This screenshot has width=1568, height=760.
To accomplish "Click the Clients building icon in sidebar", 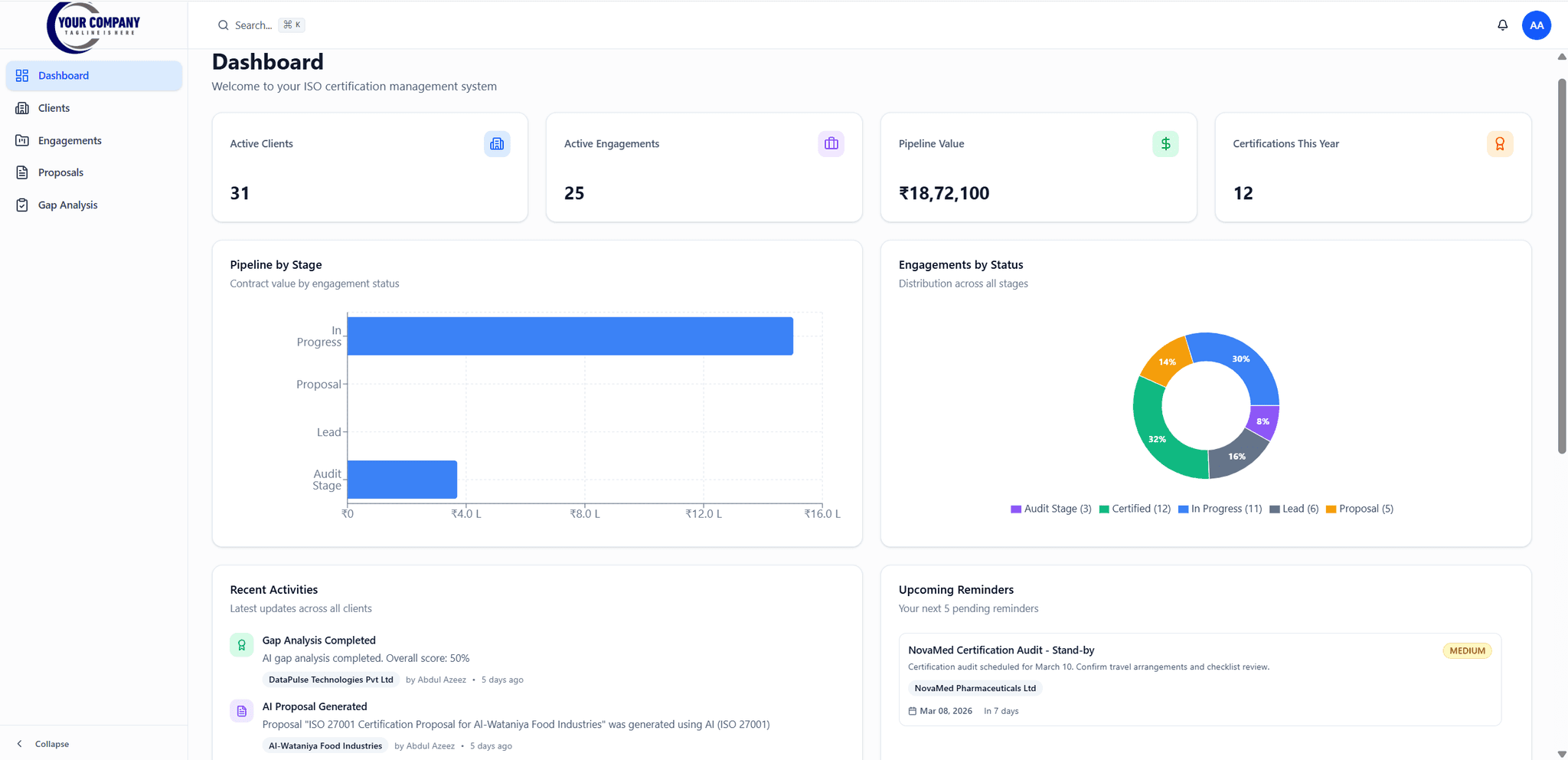I will coord(22,108).
